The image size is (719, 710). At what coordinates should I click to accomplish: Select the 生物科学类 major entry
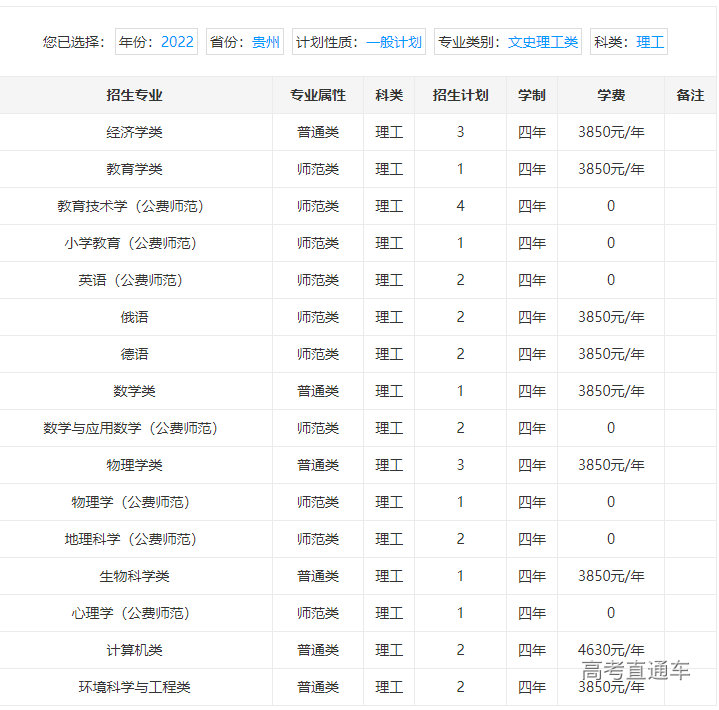pos(134,576)
